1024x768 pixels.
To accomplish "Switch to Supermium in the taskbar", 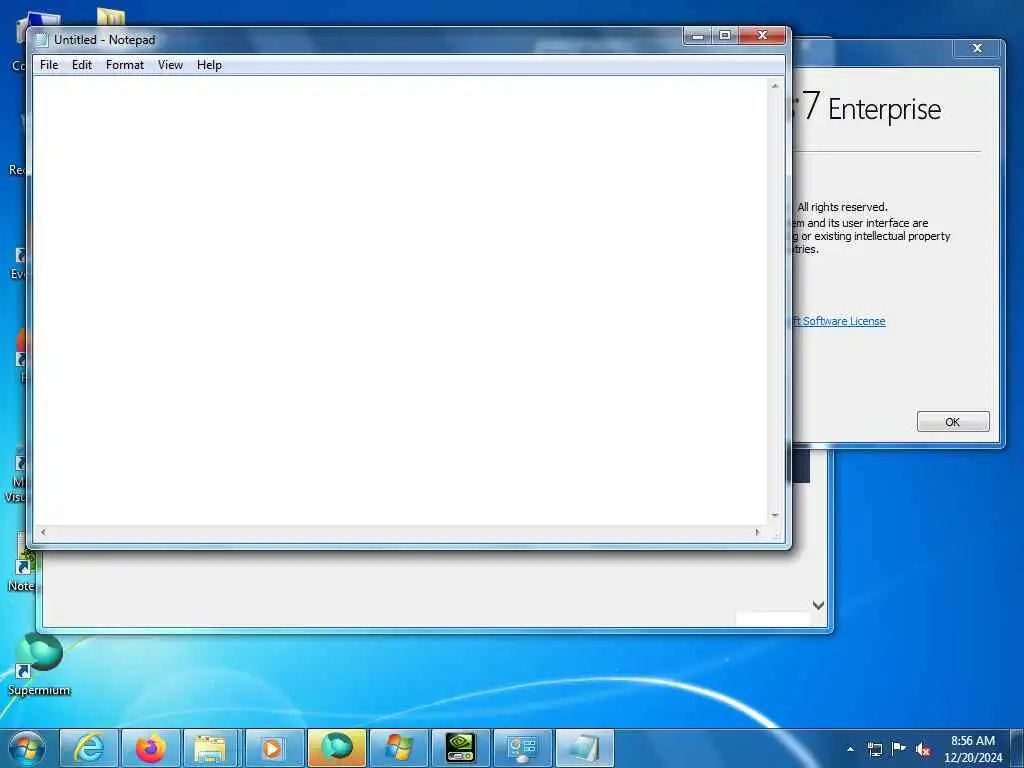I will click(x=336, y=748).
